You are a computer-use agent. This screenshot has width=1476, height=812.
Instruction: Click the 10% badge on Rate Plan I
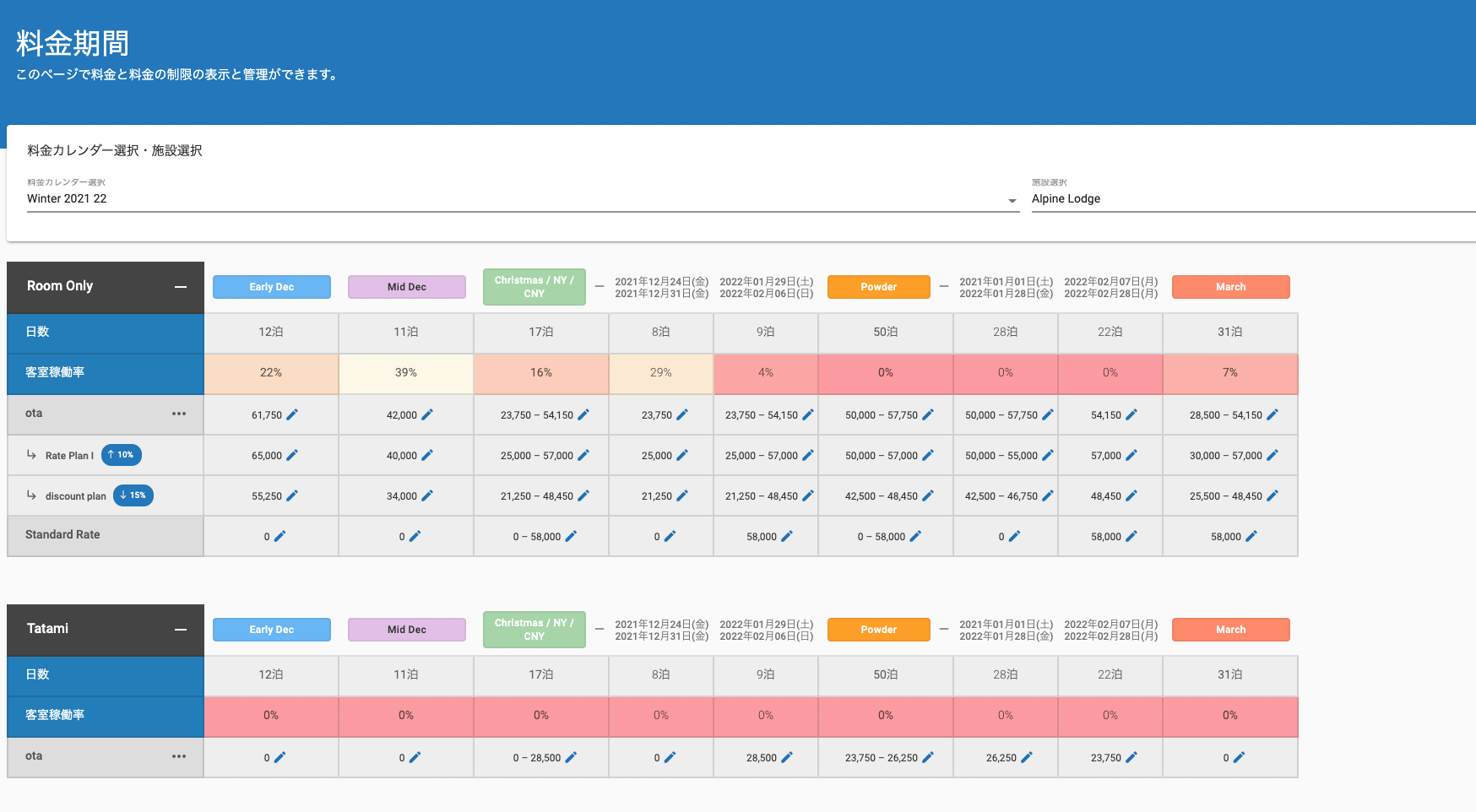pyautogui.click(x=122, y=455)
